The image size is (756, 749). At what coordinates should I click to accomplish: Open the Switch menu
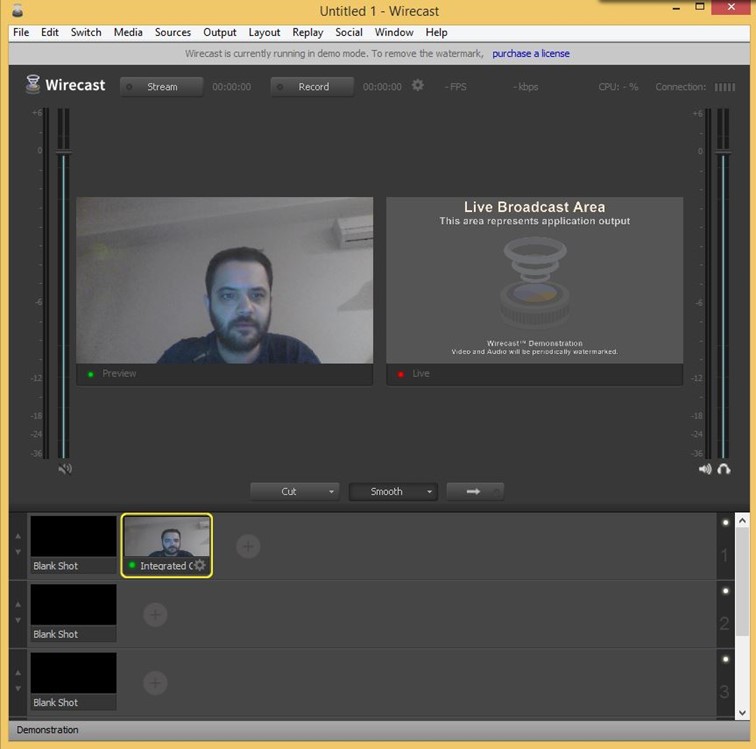tap(86, 32)
